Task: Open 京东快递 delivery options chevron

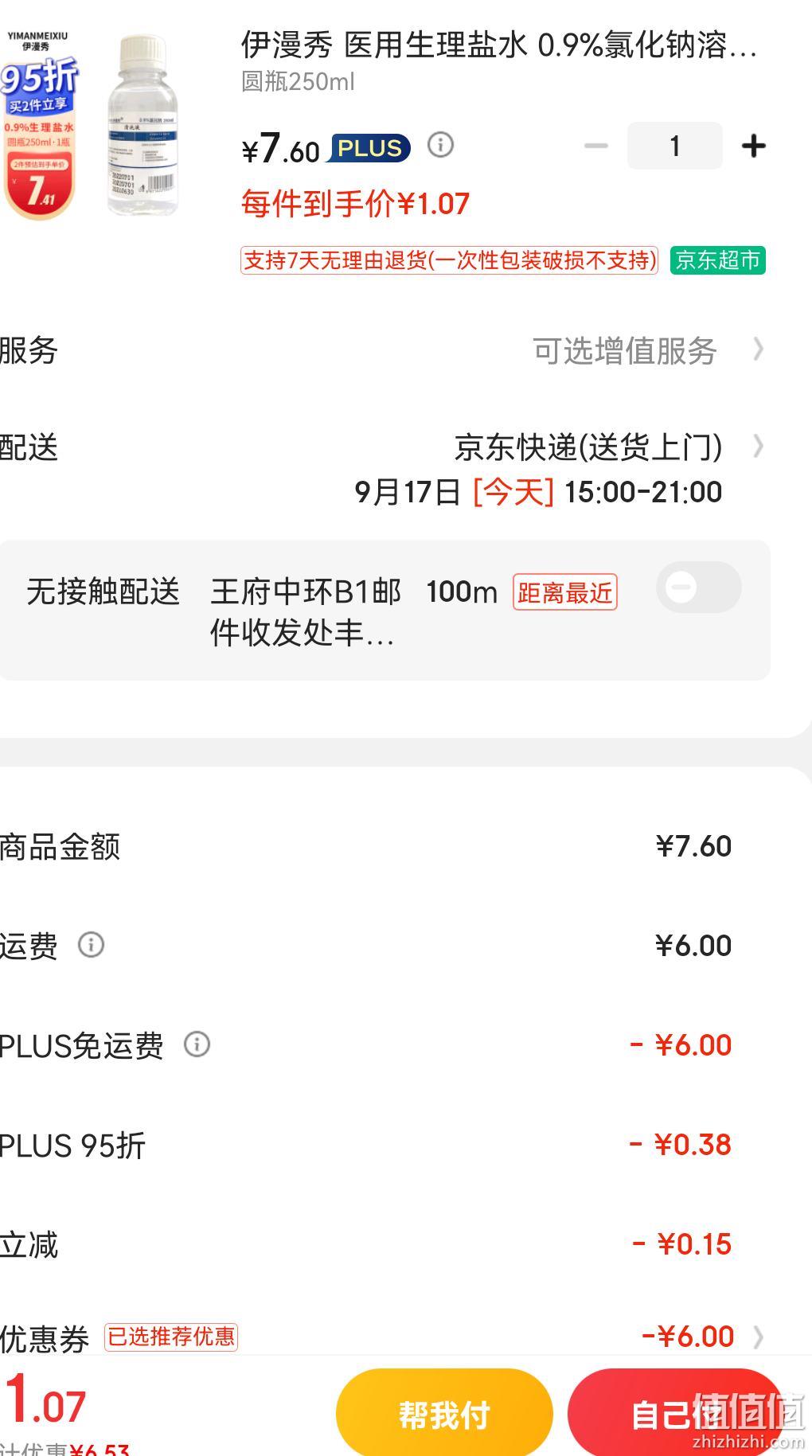Action: pyautogui.click(x=759, y=447)
